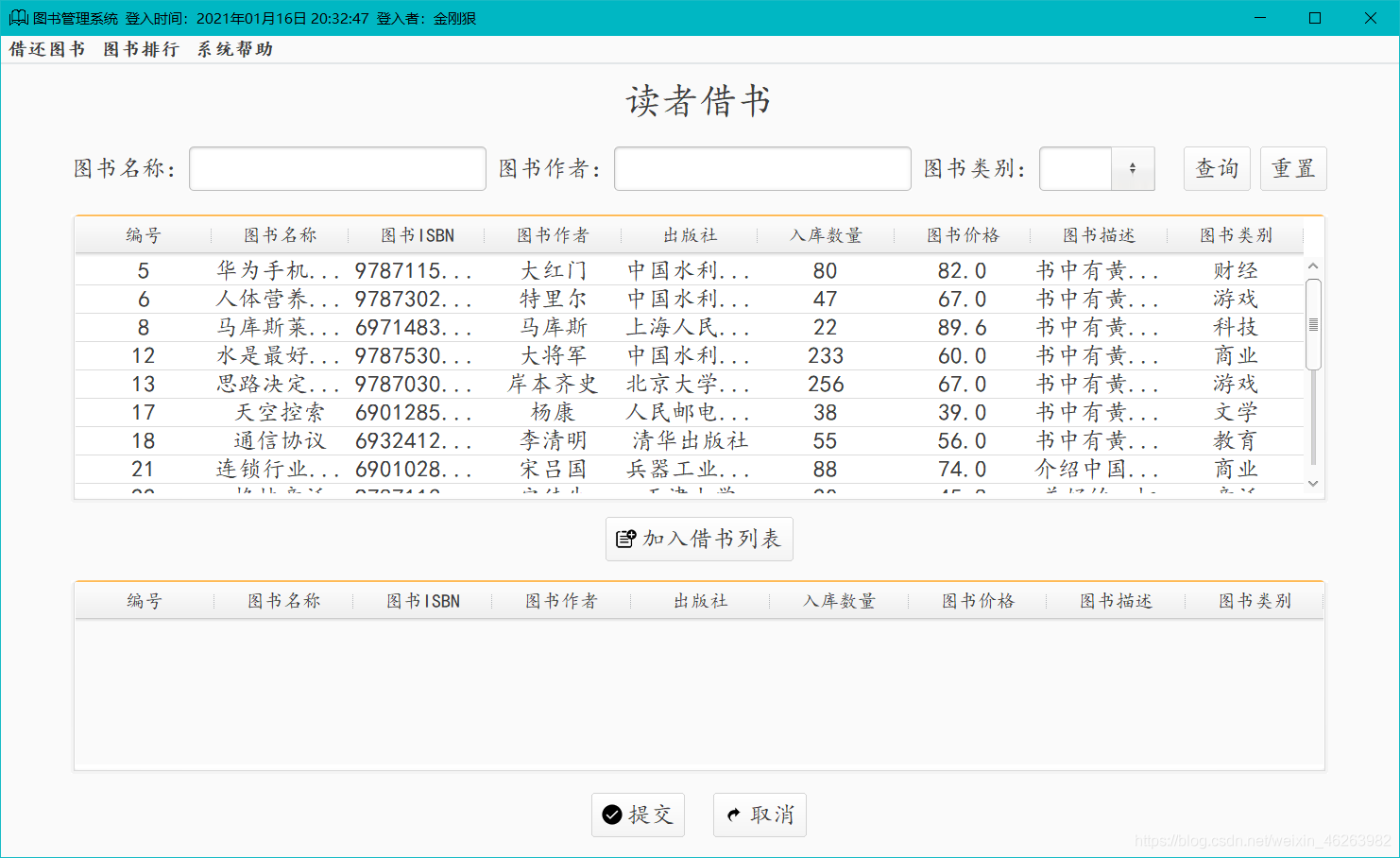Click 图书类别 header in lower borrow table

click(x=1255, y=601)
